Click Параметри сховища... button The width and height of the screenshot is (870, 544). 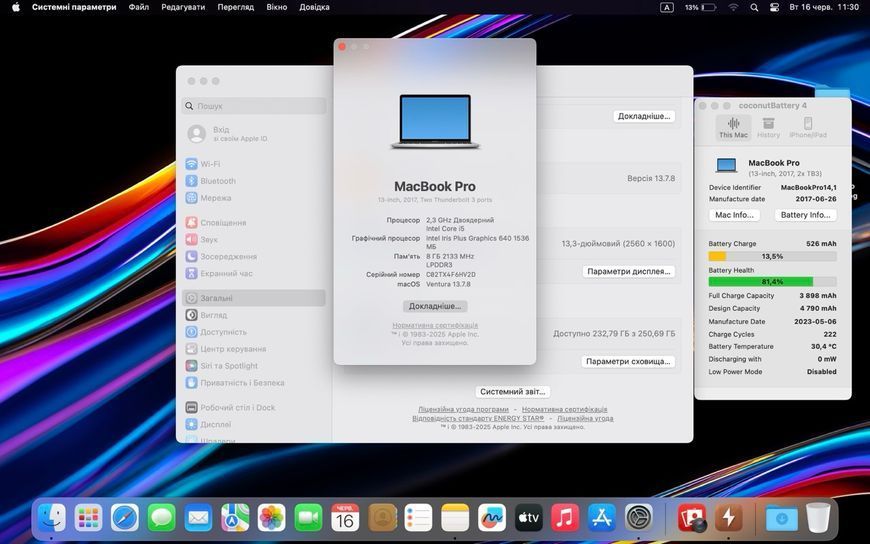point(628,361)
